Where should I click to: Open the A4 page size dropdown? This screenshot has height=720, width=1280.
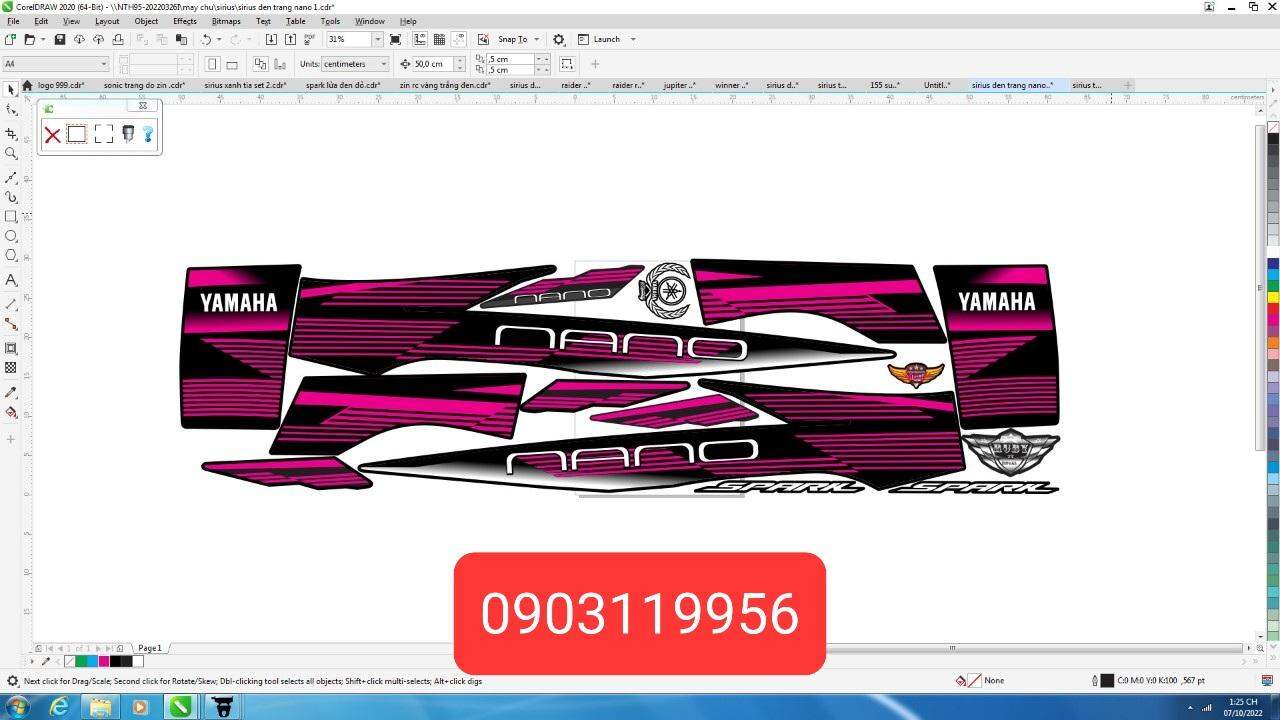(101, 64)
